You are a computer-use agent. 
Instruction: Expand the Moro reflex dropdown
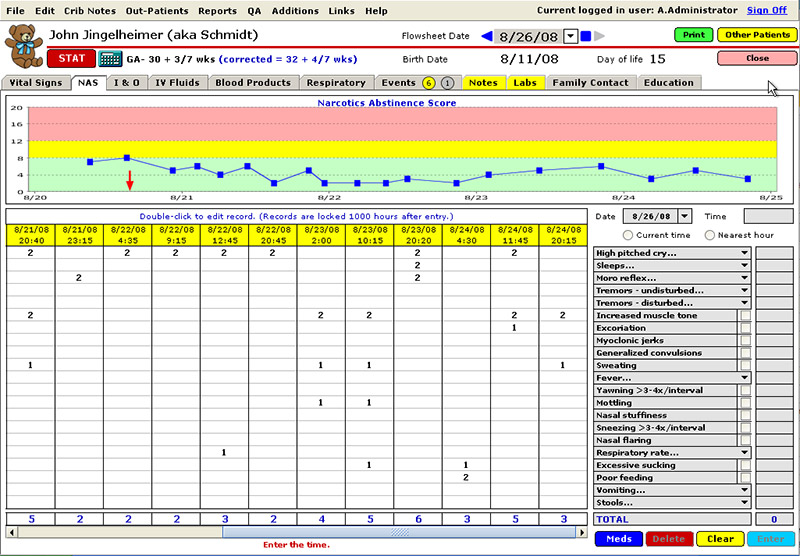pyautogui.click(x=744, y=278)
